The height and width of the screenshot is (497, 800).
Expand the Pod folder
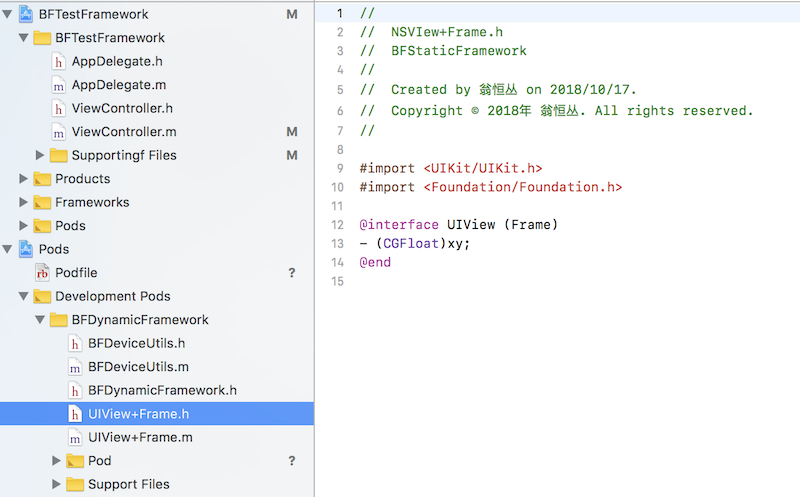click(56, 461)
